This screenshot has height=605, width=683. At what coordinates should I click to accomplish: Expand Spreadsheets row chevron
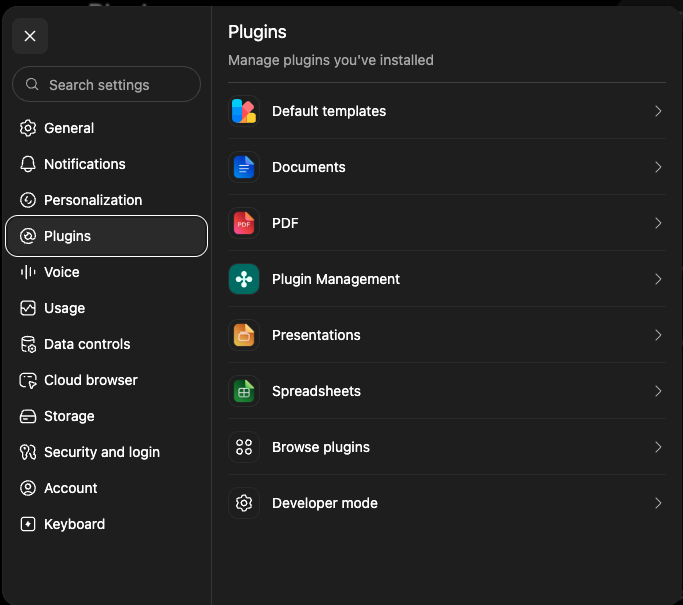coord(658,391)
